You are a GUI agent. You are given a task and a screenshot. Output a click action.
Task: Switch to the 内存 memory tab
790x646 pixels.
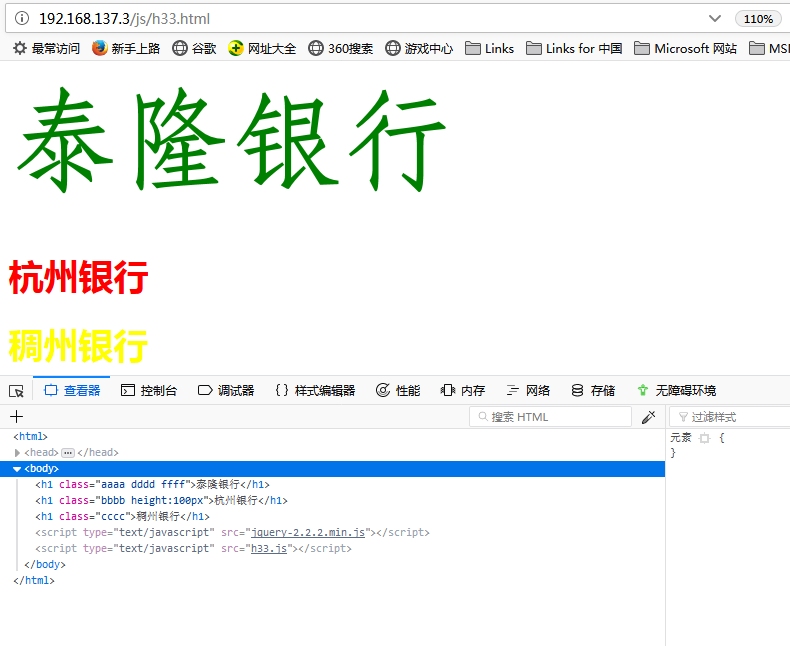click(x=463, y=391)
